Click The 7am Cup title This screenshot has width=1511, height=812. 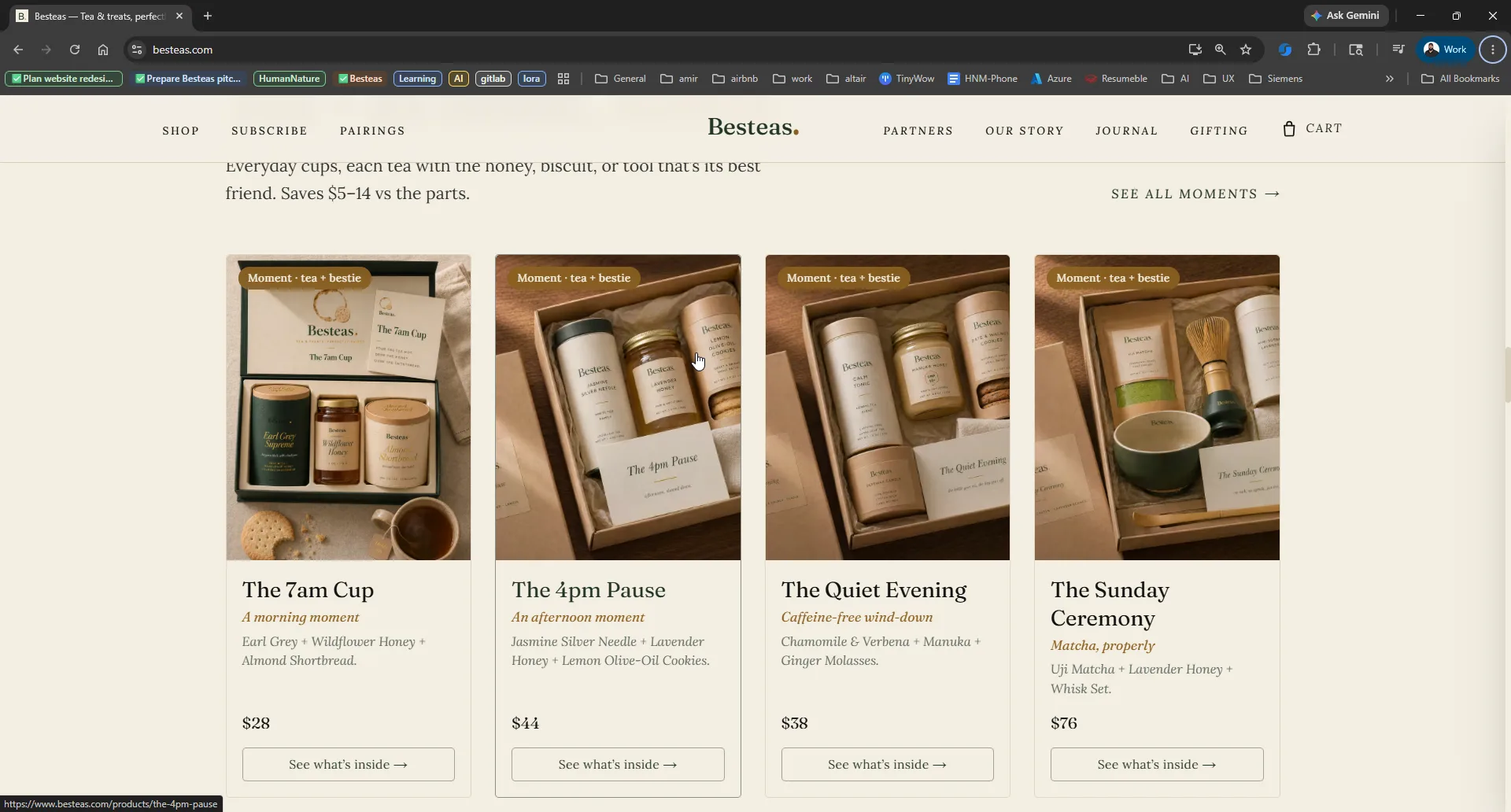click(308, 590)
